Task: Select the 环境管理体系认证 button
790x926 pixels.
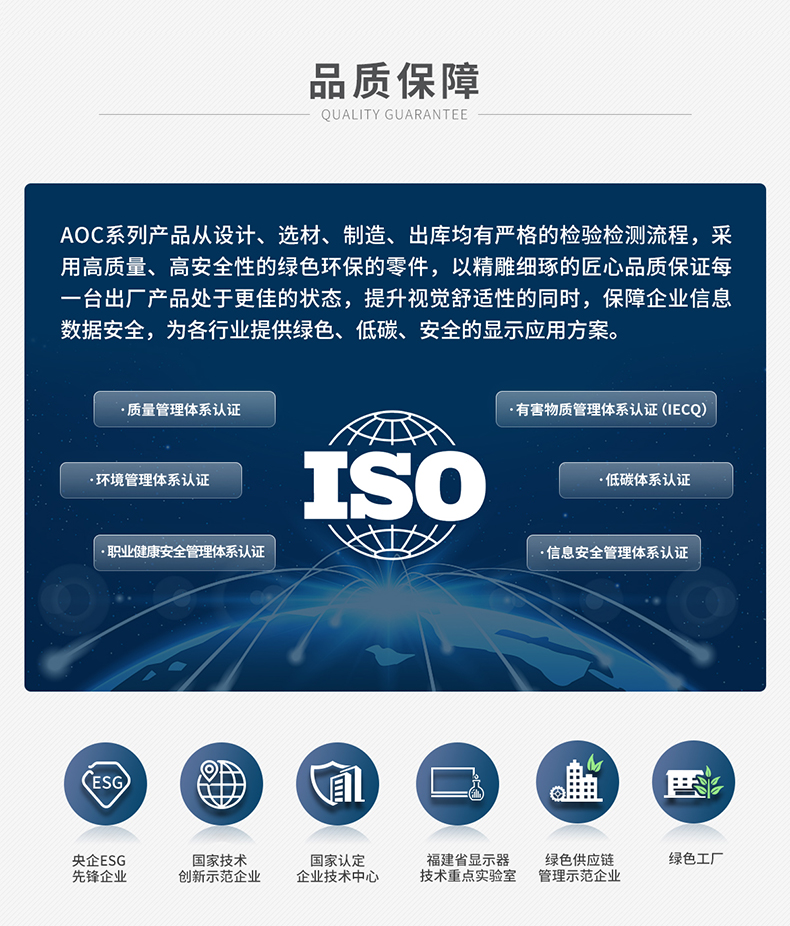Action: [151, 480]
